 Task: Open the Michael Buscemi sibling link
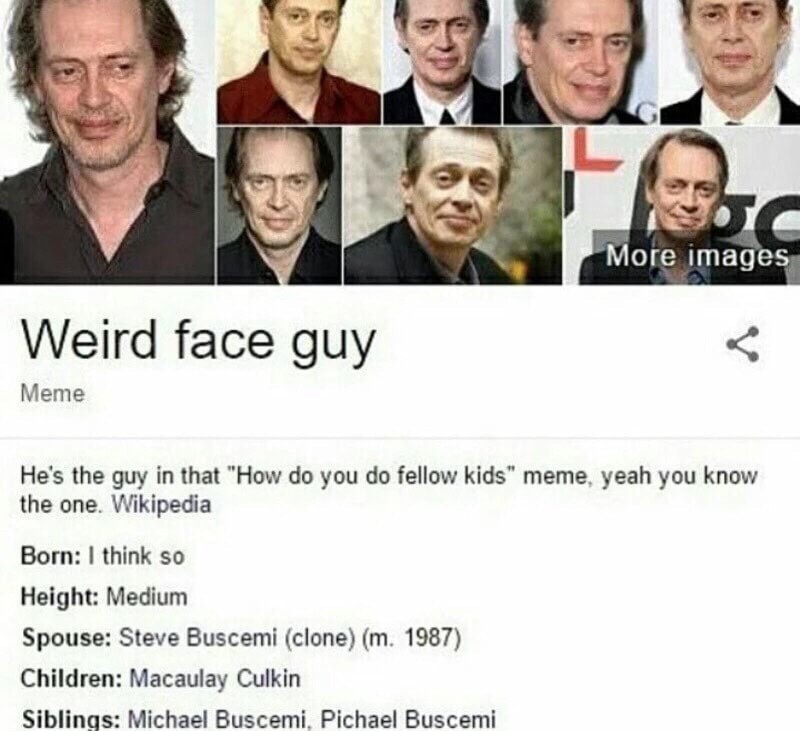[217, 719]
